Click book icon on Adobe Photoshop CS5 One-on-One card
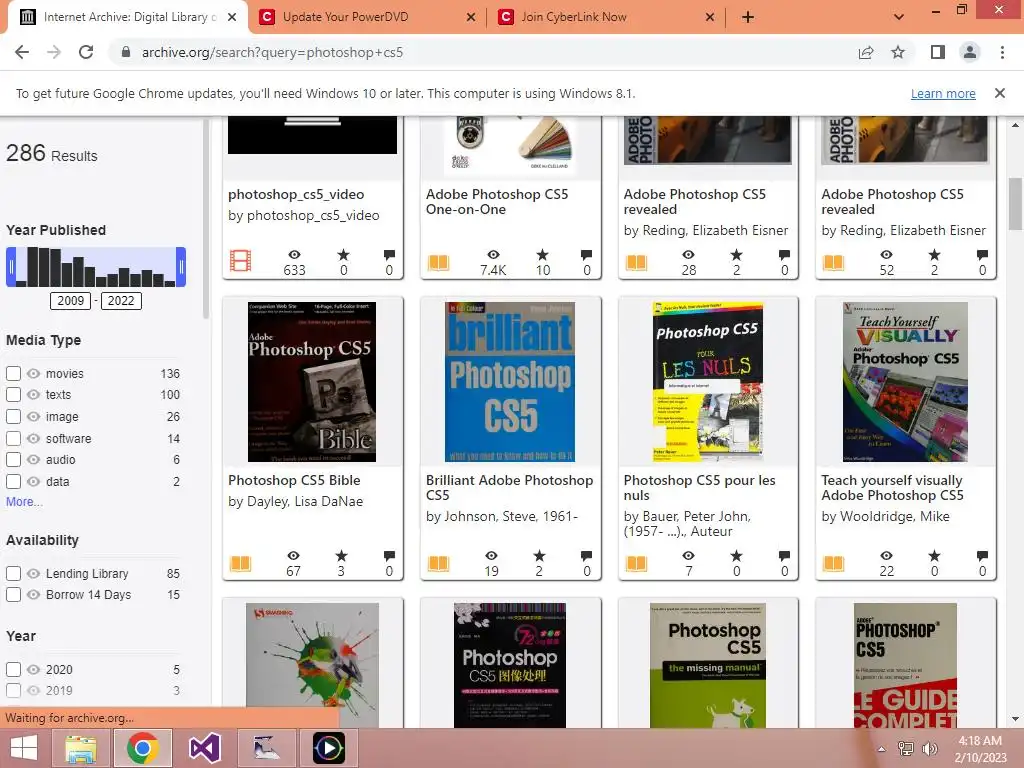The height and width of the screenshot is (768, 1024). (x=438, y=263)
